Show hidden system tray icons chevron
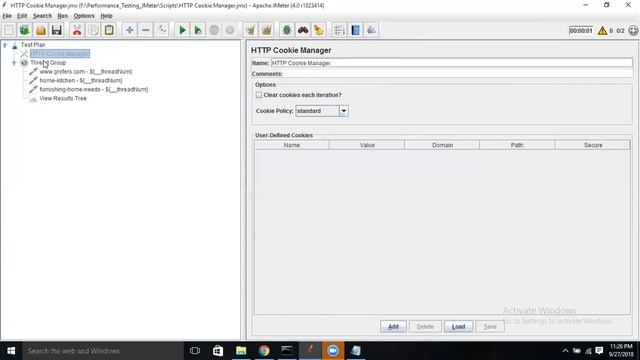Image resolution: width=640 pixels, height=360 pixels. [x=565, y=351]
